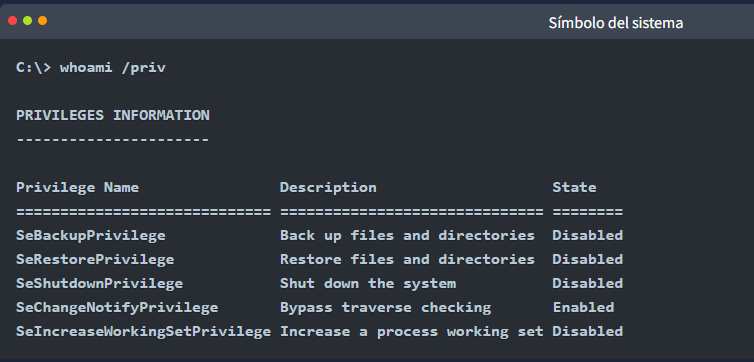Click the 'Disabled' state of SeRestorePrivilege
754x362 pixels.
point(588,260)
